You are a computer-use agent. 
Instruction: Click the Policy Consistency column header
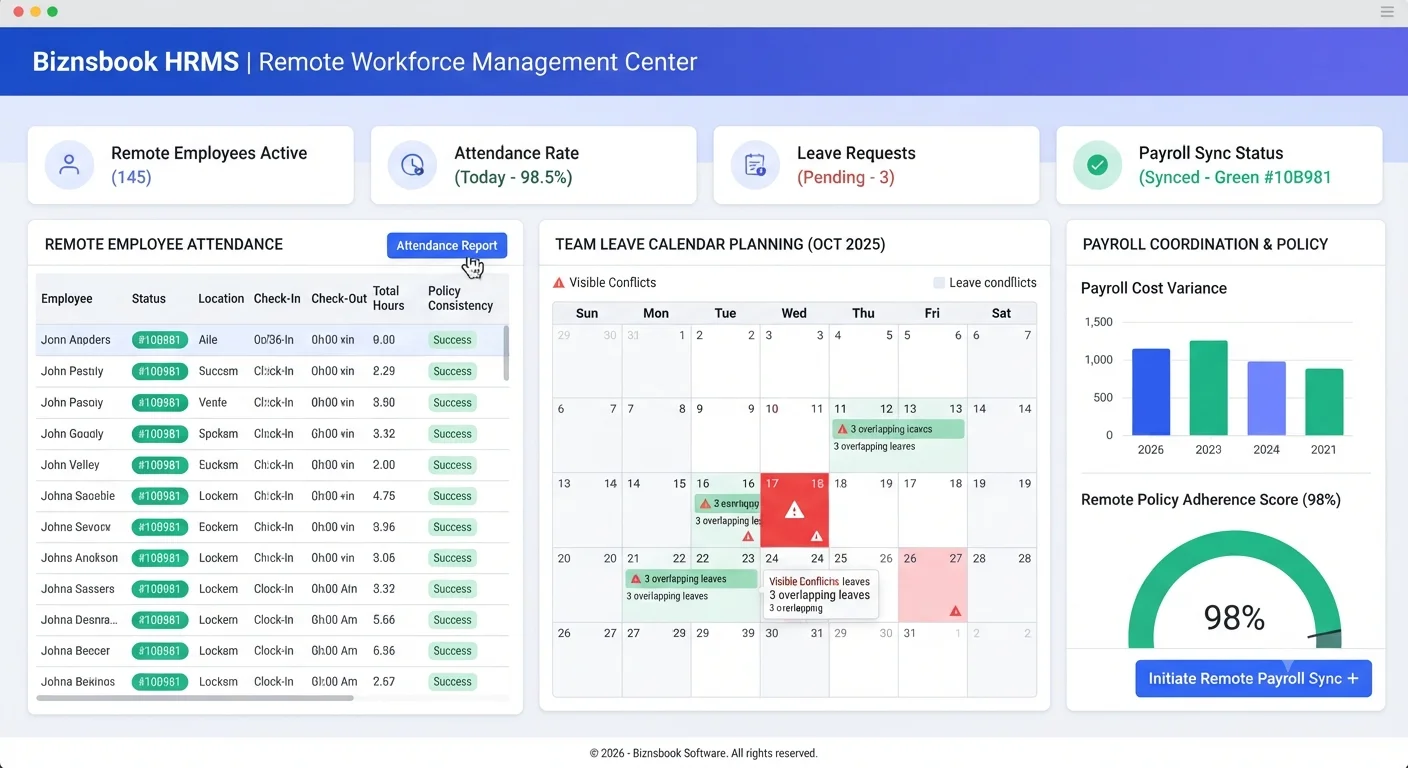(460, 298)
